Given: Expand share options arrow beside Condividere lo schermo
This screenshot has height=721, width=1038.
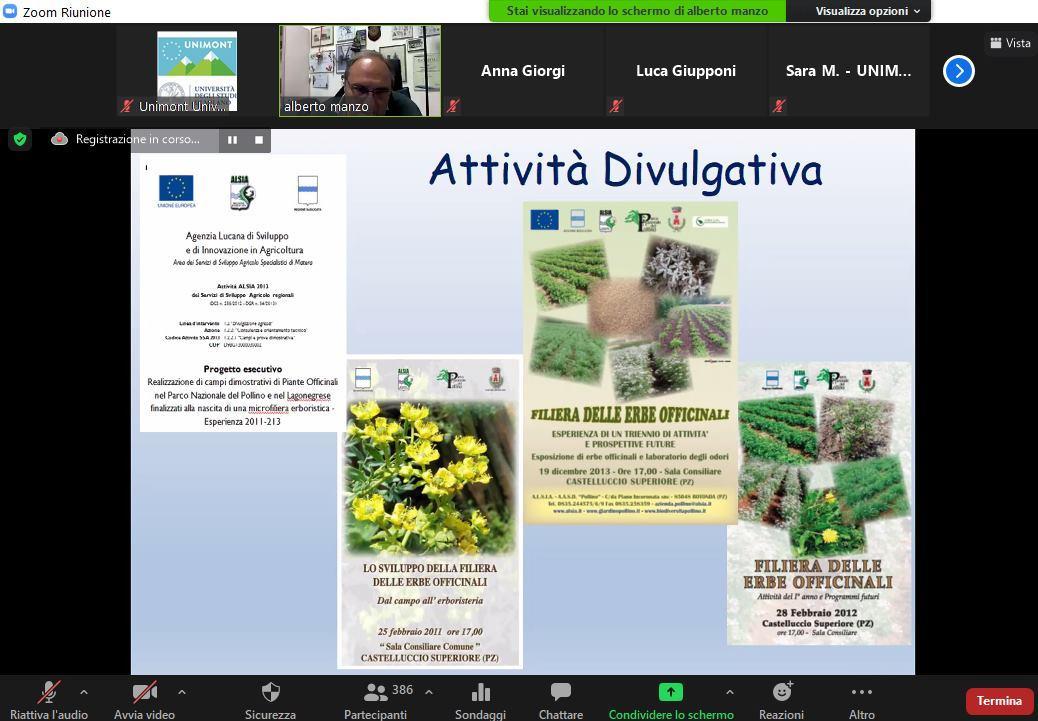Looking at the screenshot, I should [x=729, y=692].
